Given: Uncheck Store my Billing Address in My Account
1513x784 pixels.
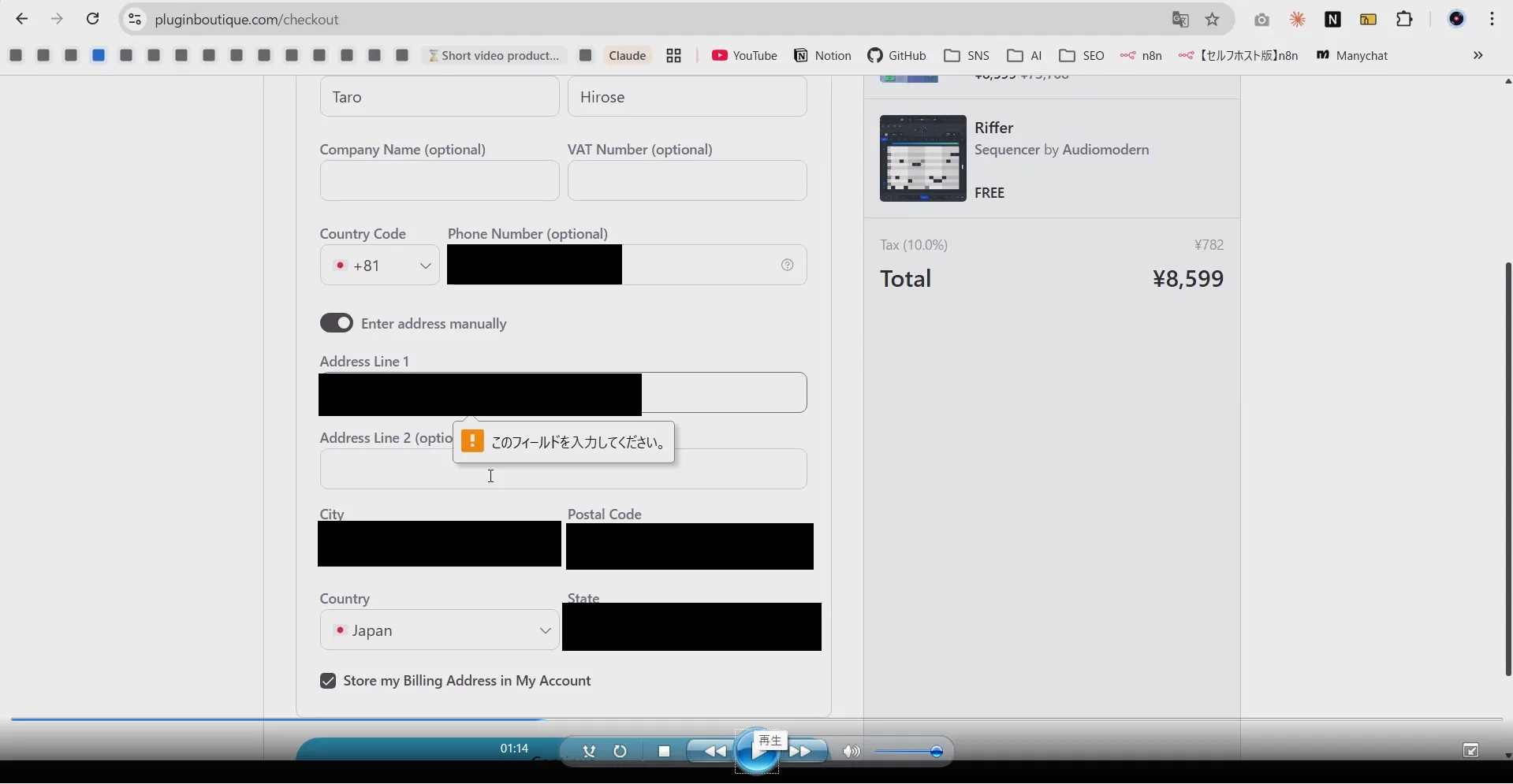Looking at the screenshot, I should 328,681.
